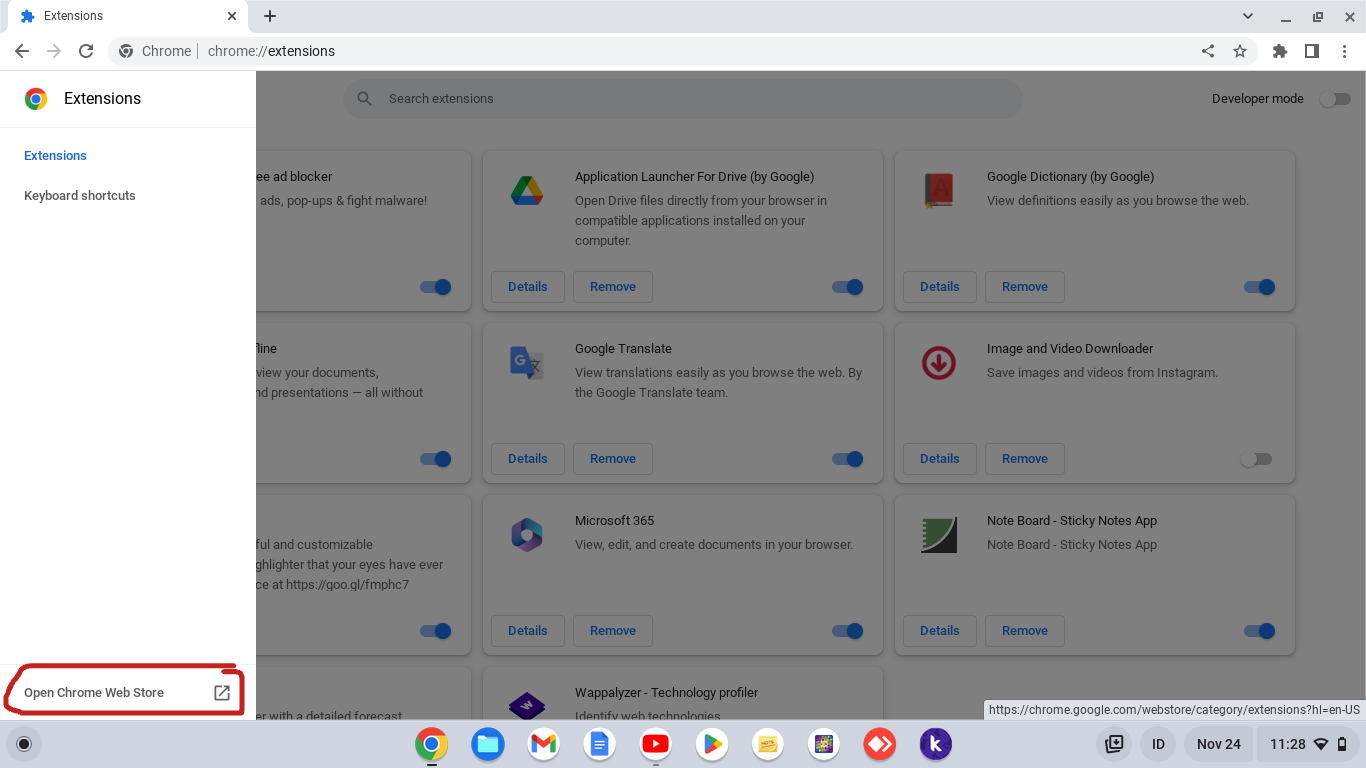Open Details for Microsoft 365
1366x768 pixels.
click(x=528, y=631)
